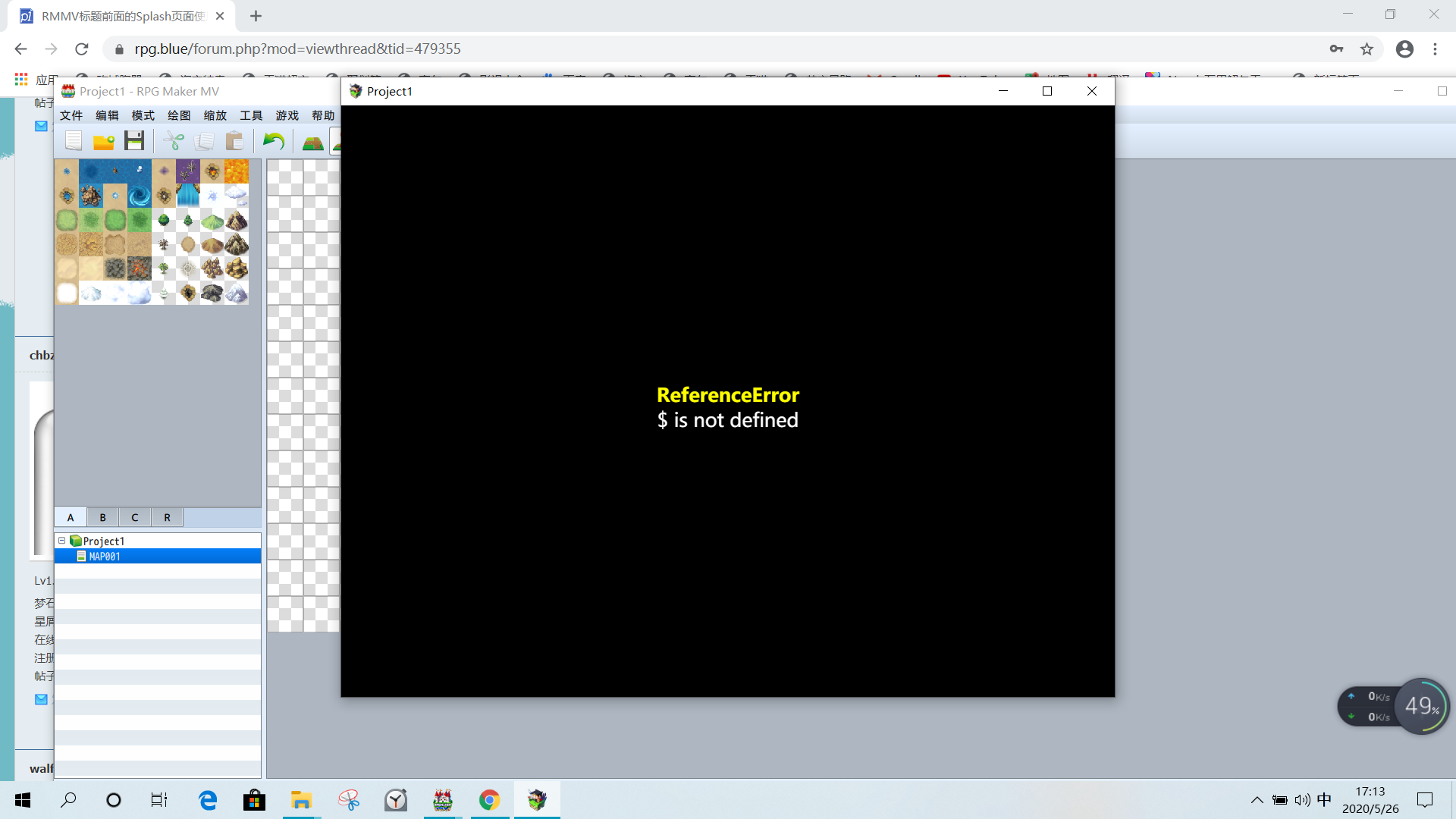Click the Save Project floppy icon
Viewport: 1456px width, 819px height.
pyautogui.click(x=134, y=141)
